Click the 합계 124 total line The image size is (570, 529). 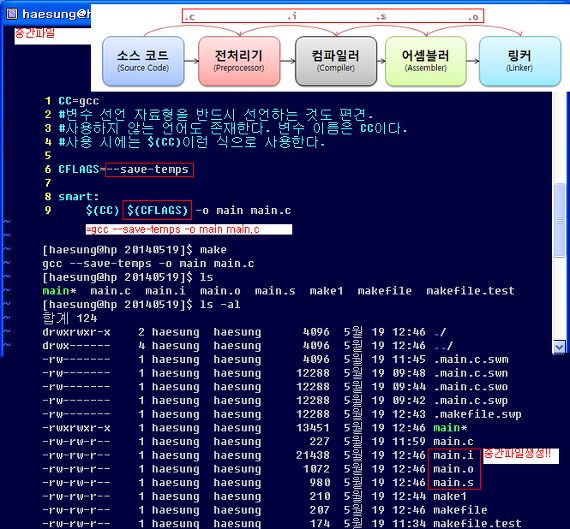coord(70,318)
